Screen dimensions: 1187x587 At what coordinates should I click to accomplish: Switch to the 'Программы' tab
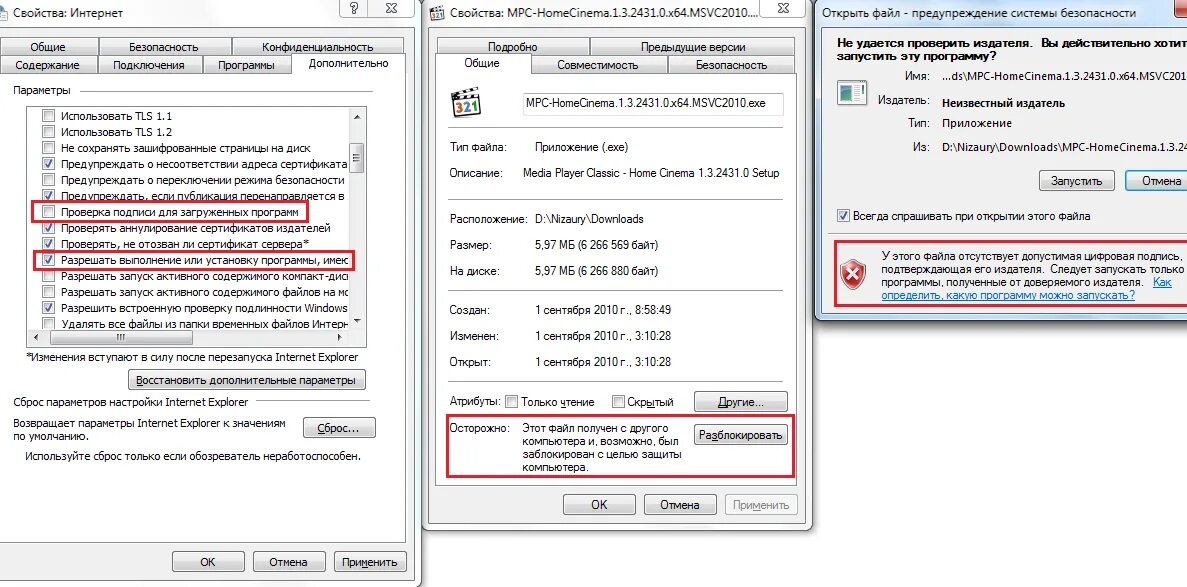point(246,65)
